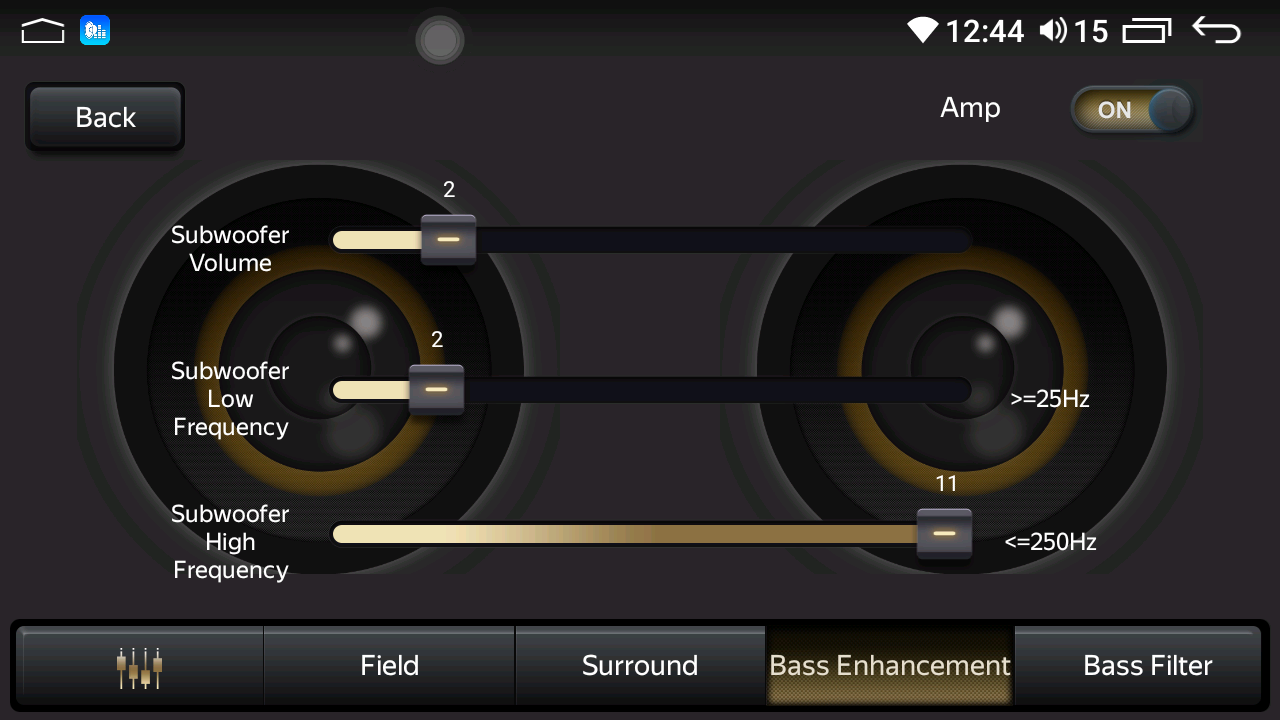Open the recent apps icon
Viewport: 1280px width, 720px height.
coord(1146,32)
